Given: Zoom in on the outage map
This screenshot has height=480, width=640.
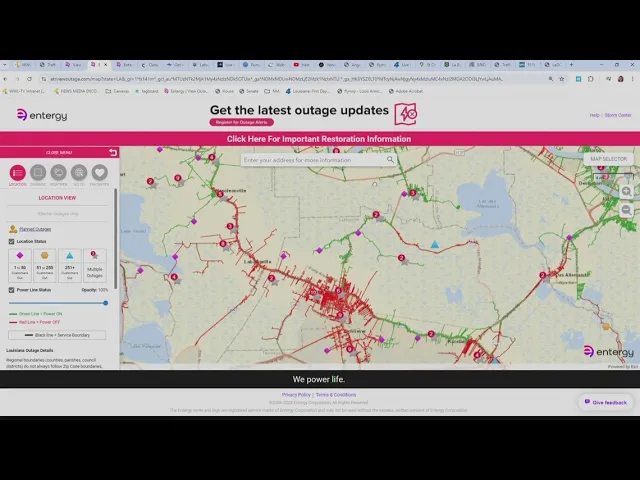Looking at the screenshot, I should click(x=627, y=191).
